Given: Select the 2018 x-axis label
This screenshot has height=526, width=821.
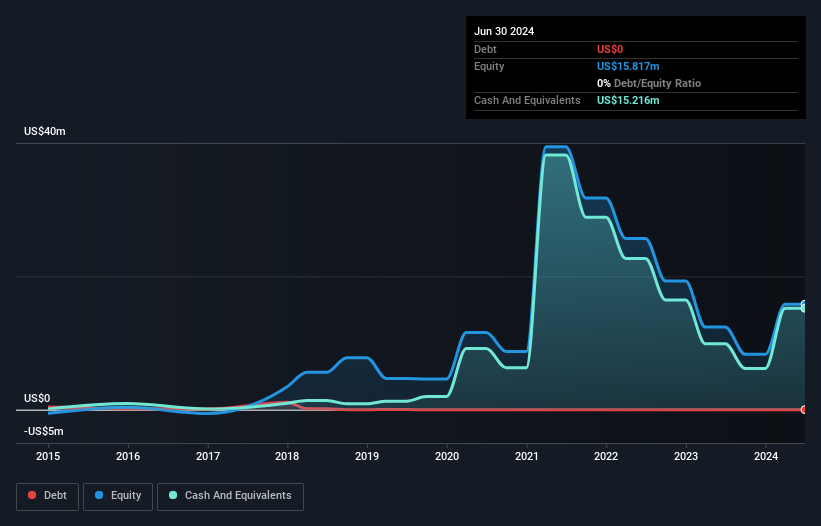Looking at the screenshot, I should click(287, 456).
